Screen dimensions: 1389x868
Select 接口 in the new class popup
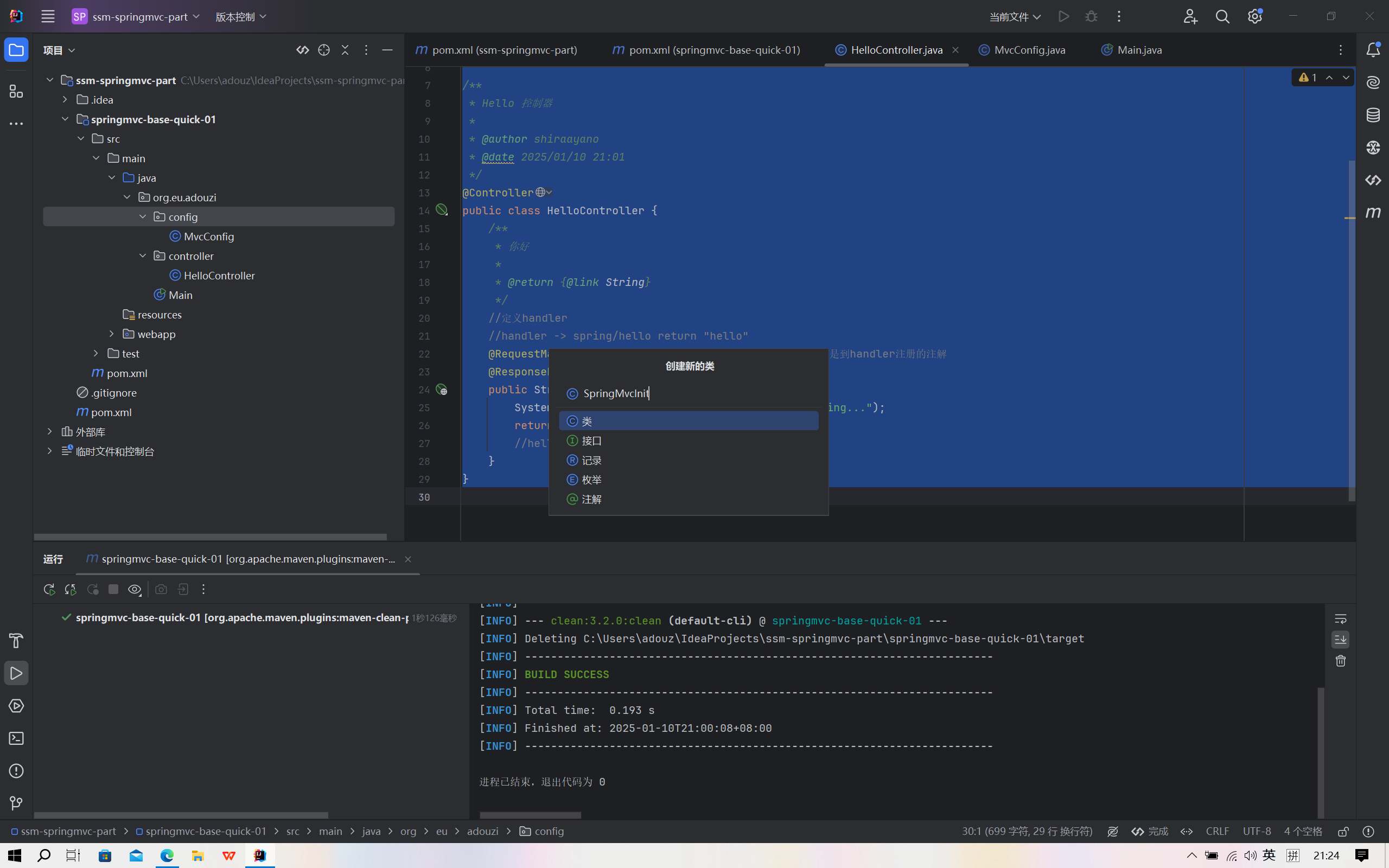(x=591, y=441)
